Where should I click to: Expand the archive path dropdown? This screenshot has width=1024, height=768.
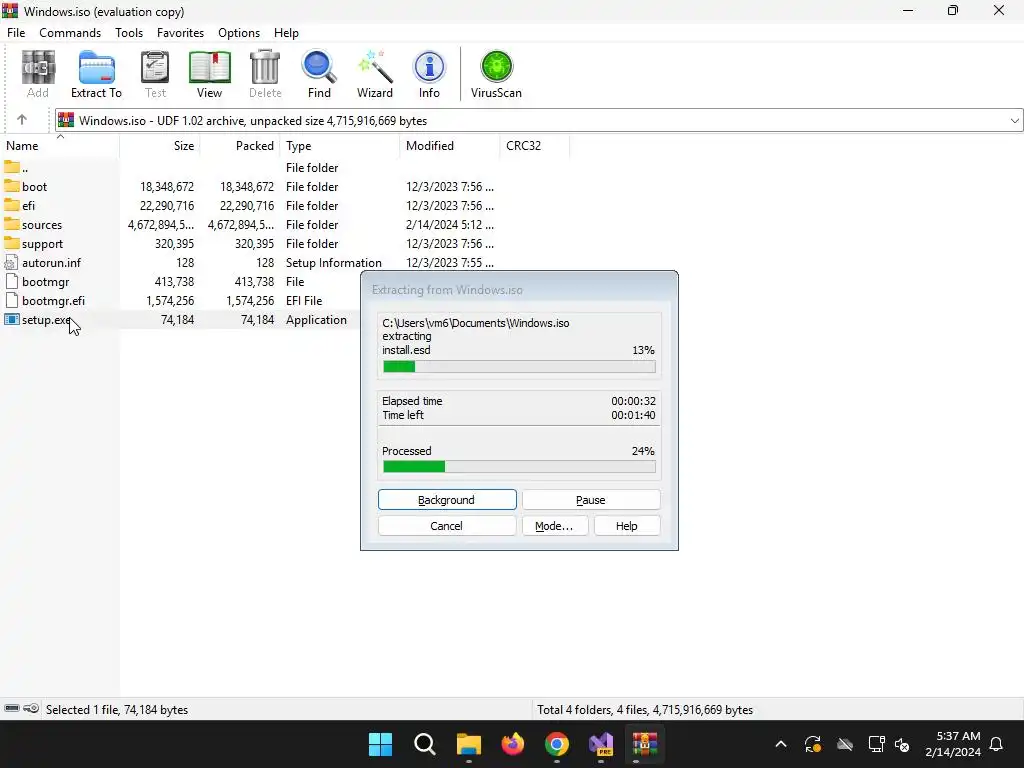1014,120
